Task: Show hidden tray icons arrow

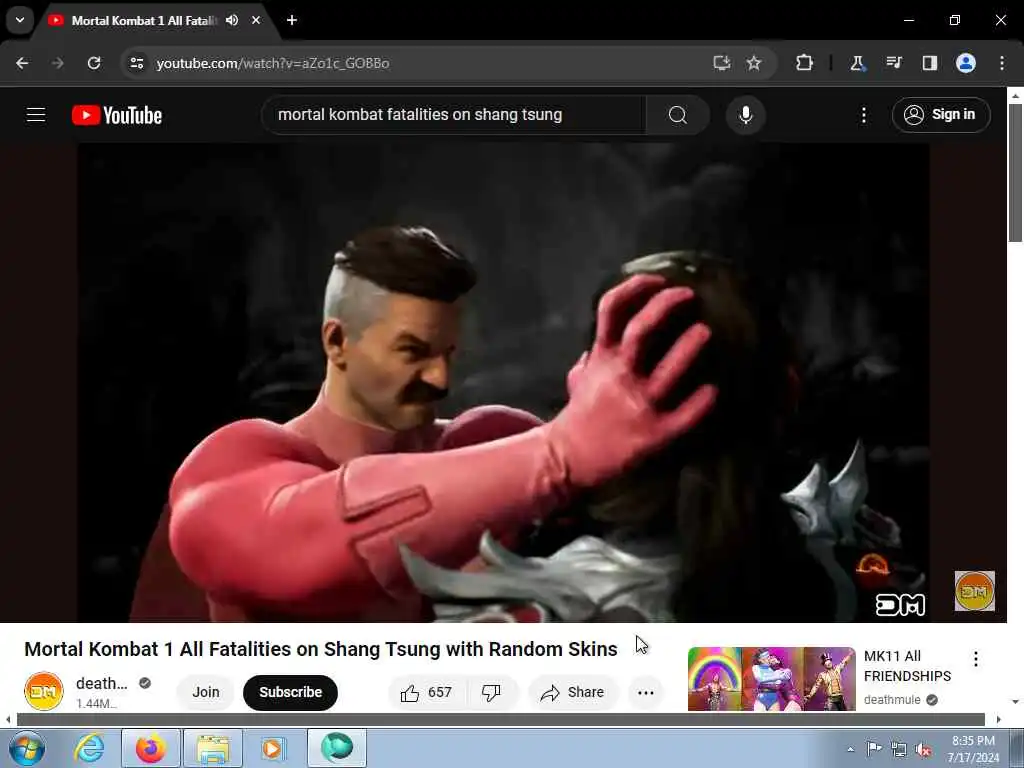Action: [850, 749]
